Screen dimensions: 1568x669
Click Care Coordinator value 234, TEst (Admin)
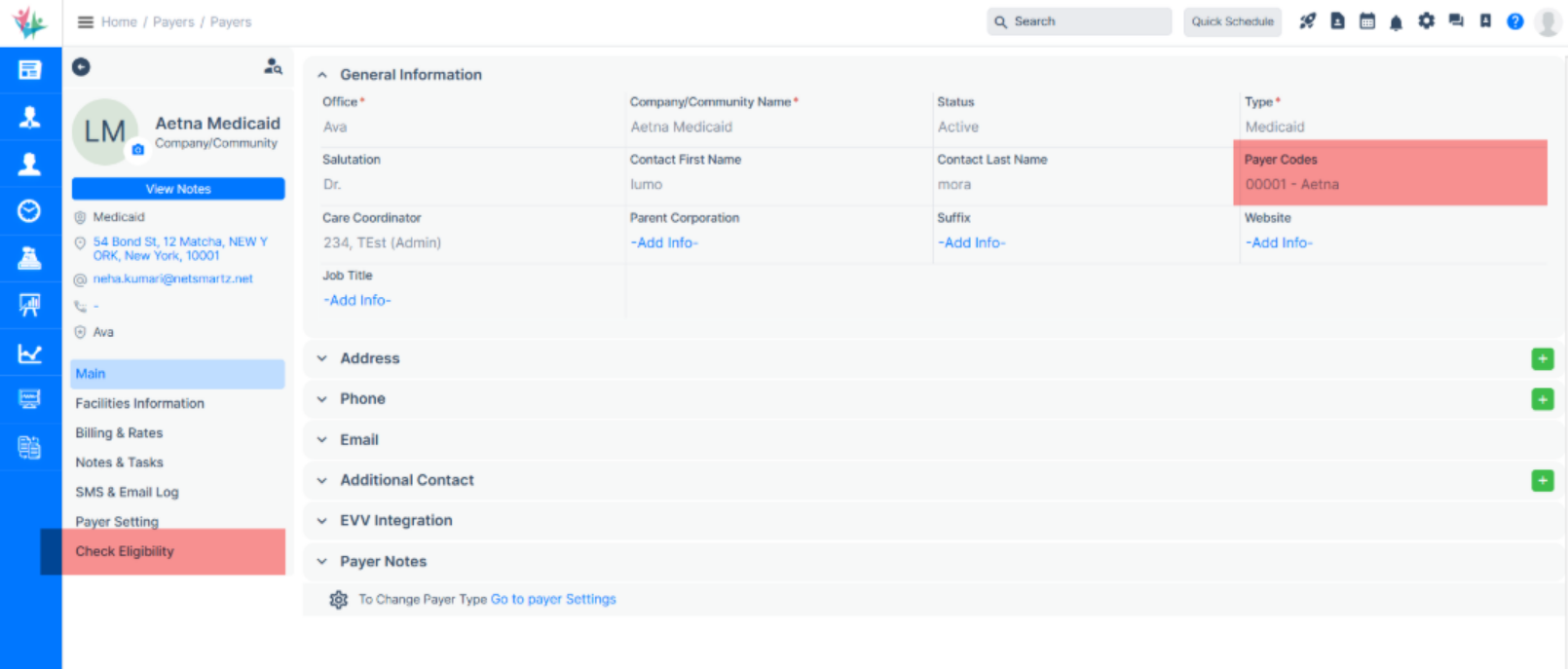coord(382,242)
